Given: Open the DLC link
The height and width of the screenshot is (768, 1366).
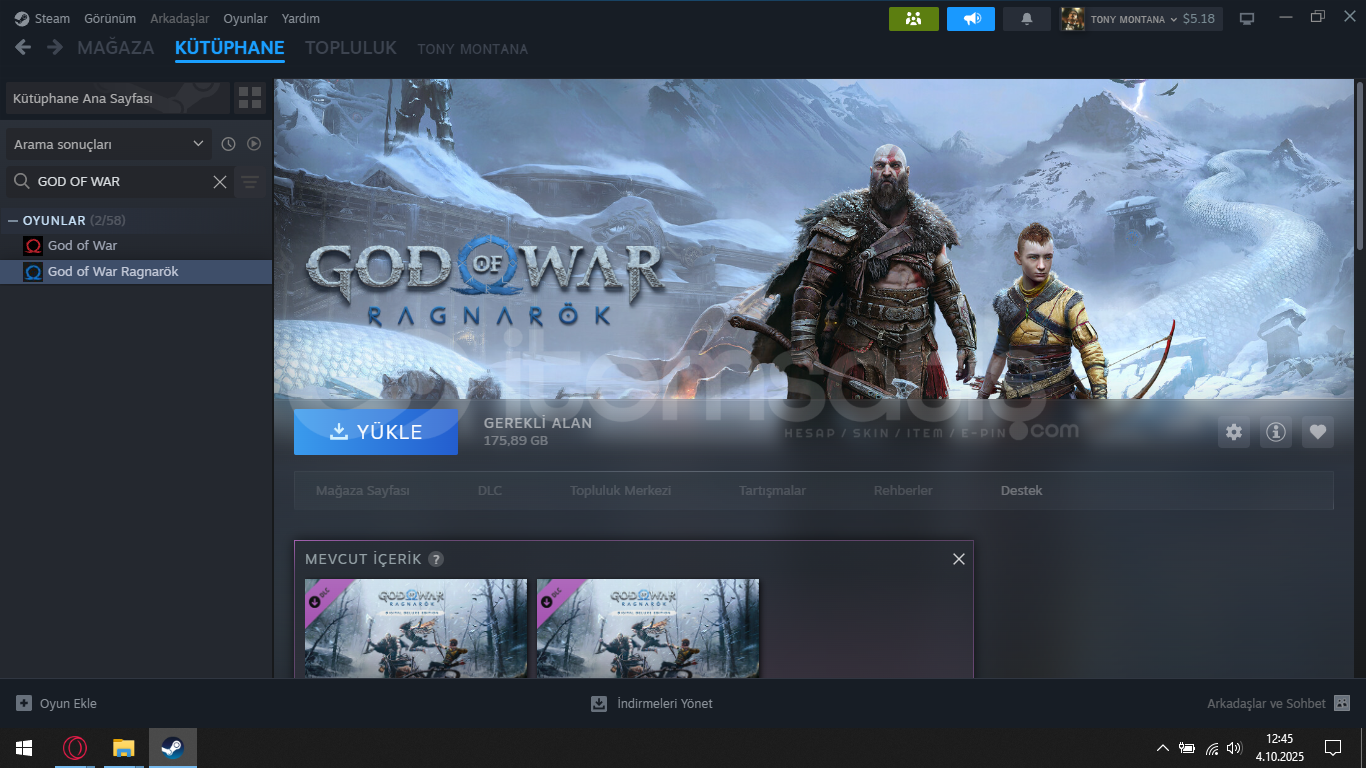Looking at the screenshot, I should (490, 491).
